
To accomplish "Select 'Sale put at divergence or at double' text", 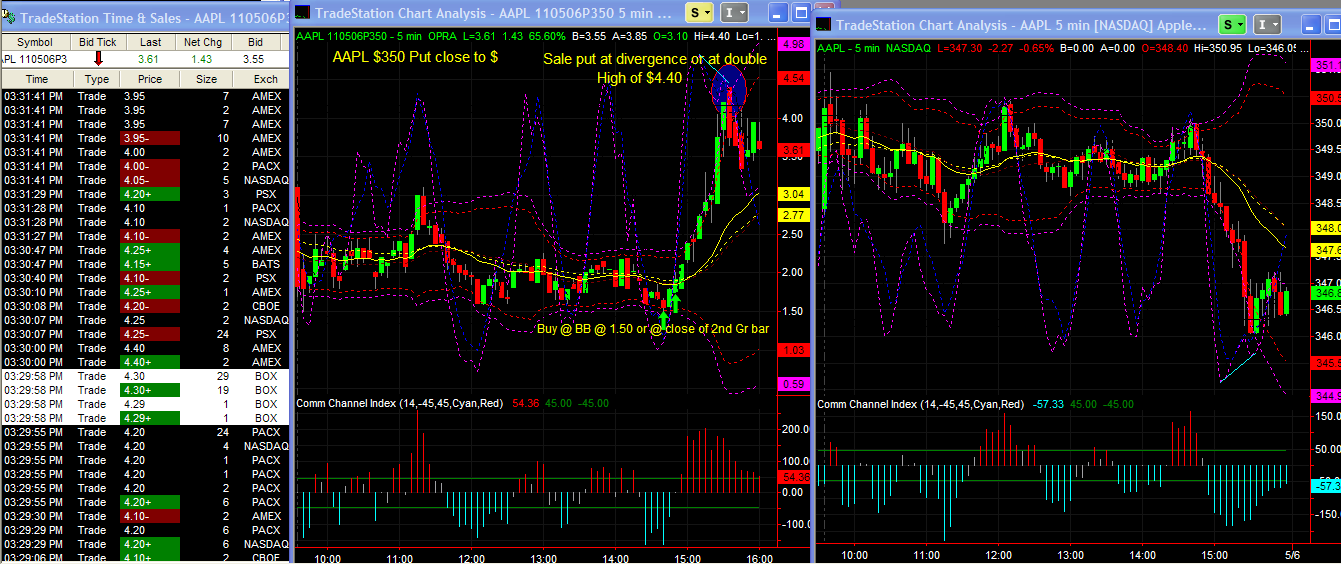I will click(655, 59).
